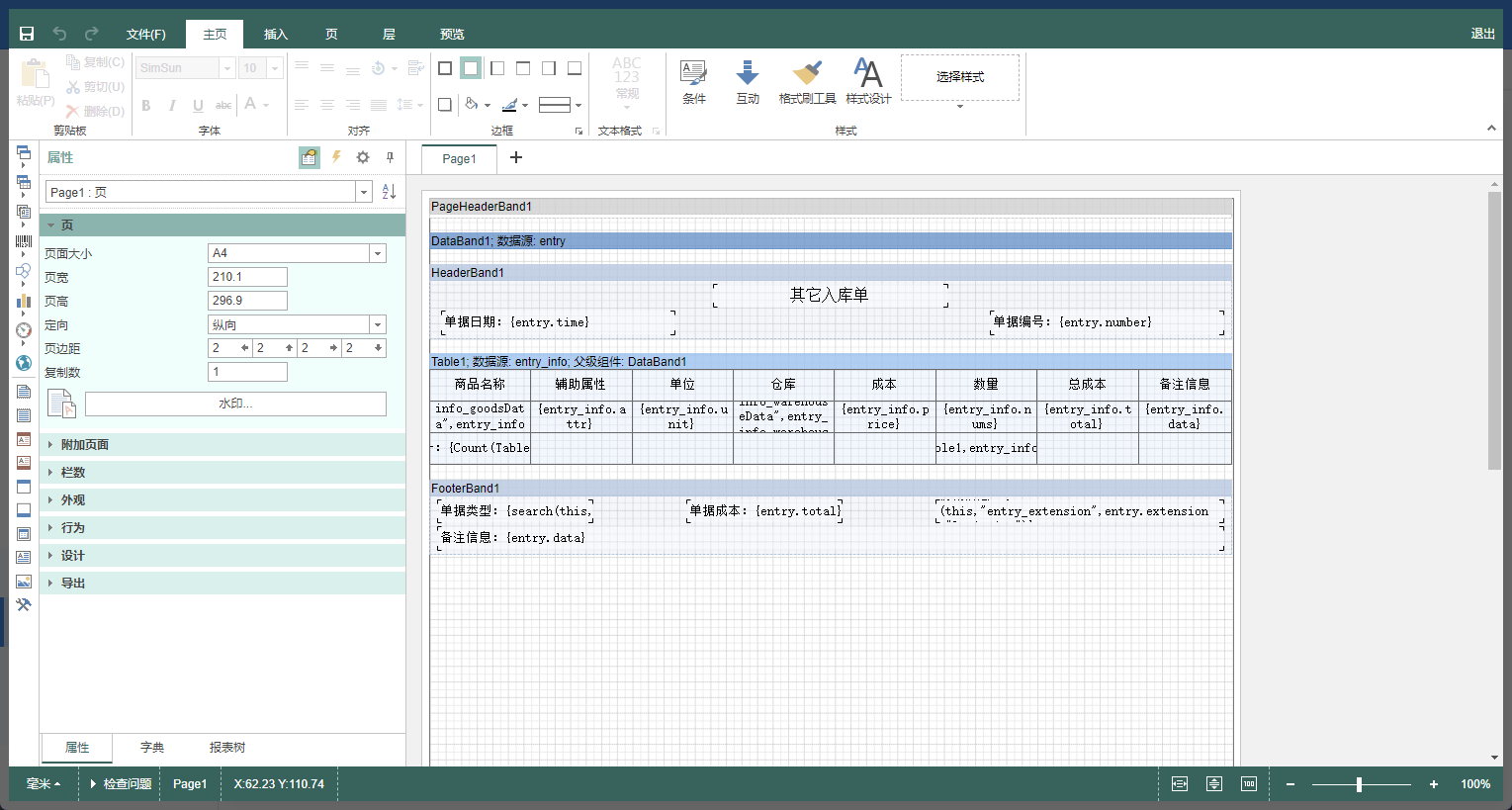Screen dimensions: 1512x810
Task: Toggle the top border button
Action: tap(523, 68)
